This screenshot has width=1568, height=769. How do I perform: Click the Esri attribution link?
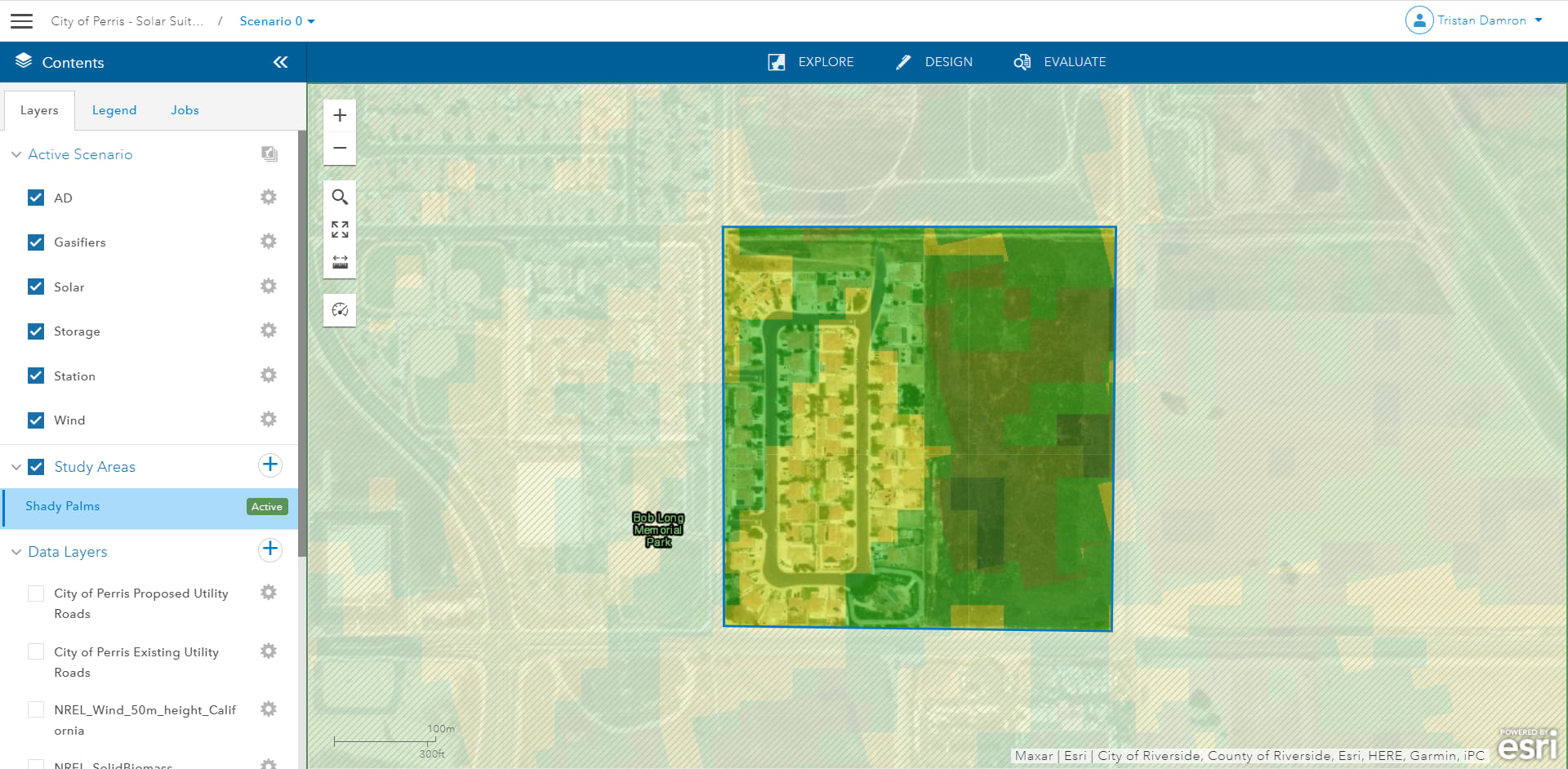tap(1075, 756)
